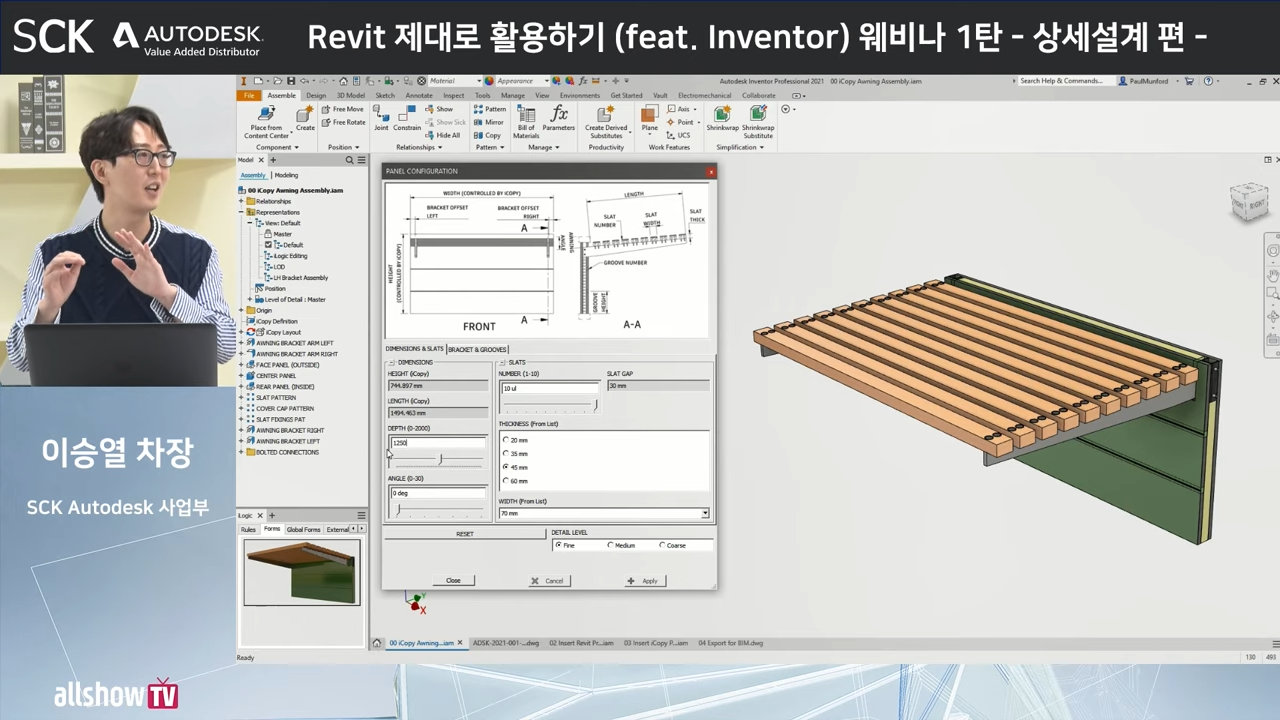Click the DEPTH slider handle
1280x720 pixels.
pos(441,459)
